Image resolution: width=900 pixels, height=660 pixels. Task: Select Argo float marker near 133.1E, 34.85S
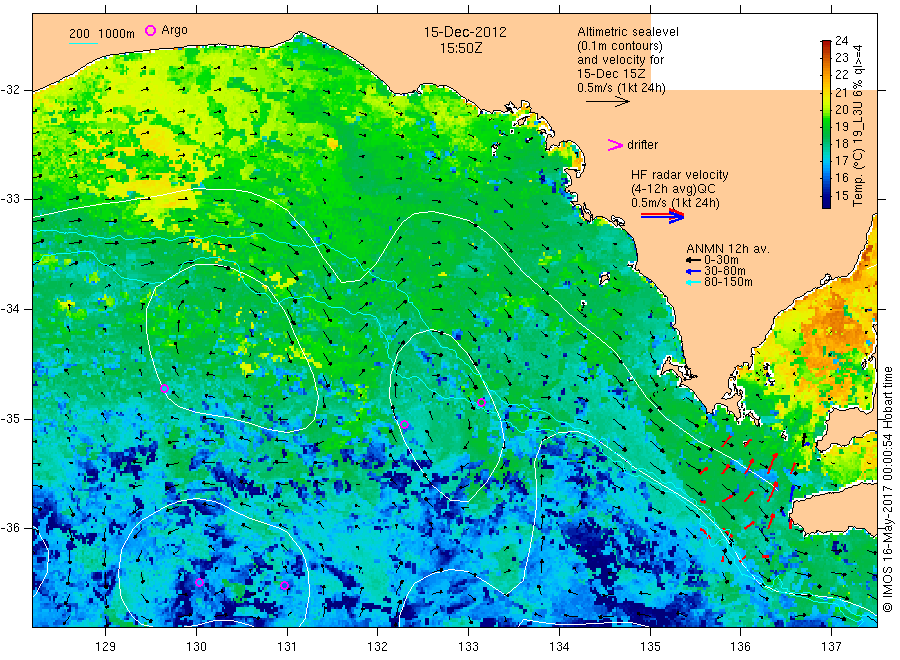pyautogui.click(x=482, y=402)
